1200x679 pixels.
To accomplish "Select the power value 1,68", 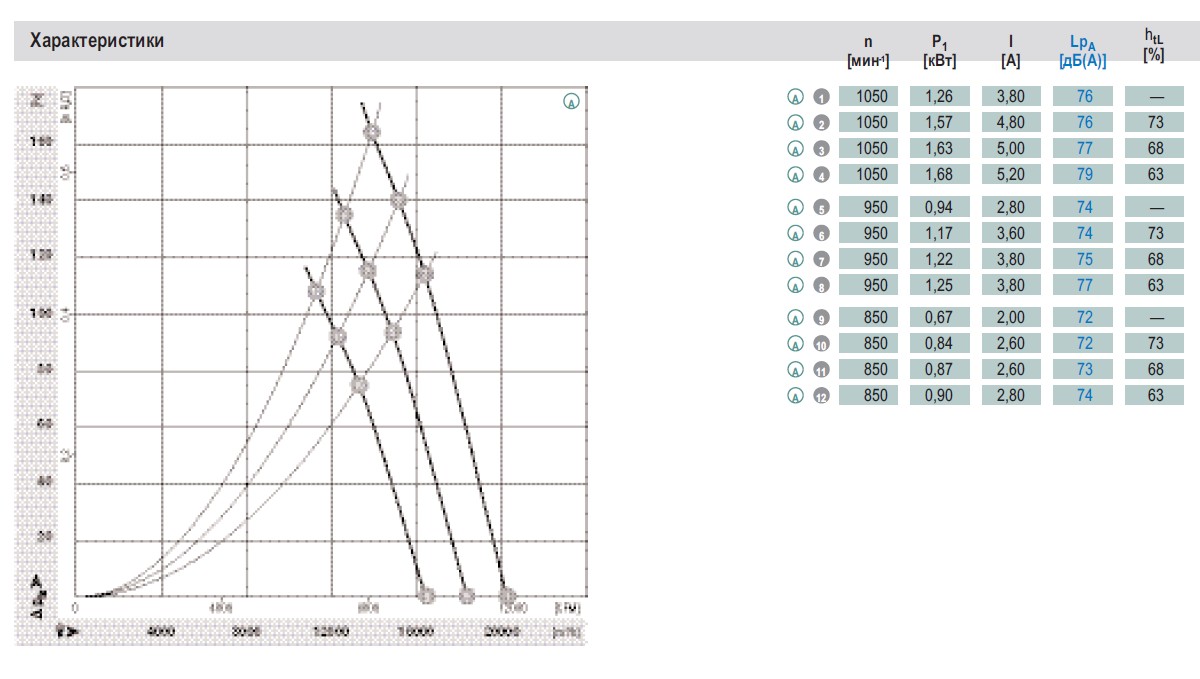I will [939, 175].
